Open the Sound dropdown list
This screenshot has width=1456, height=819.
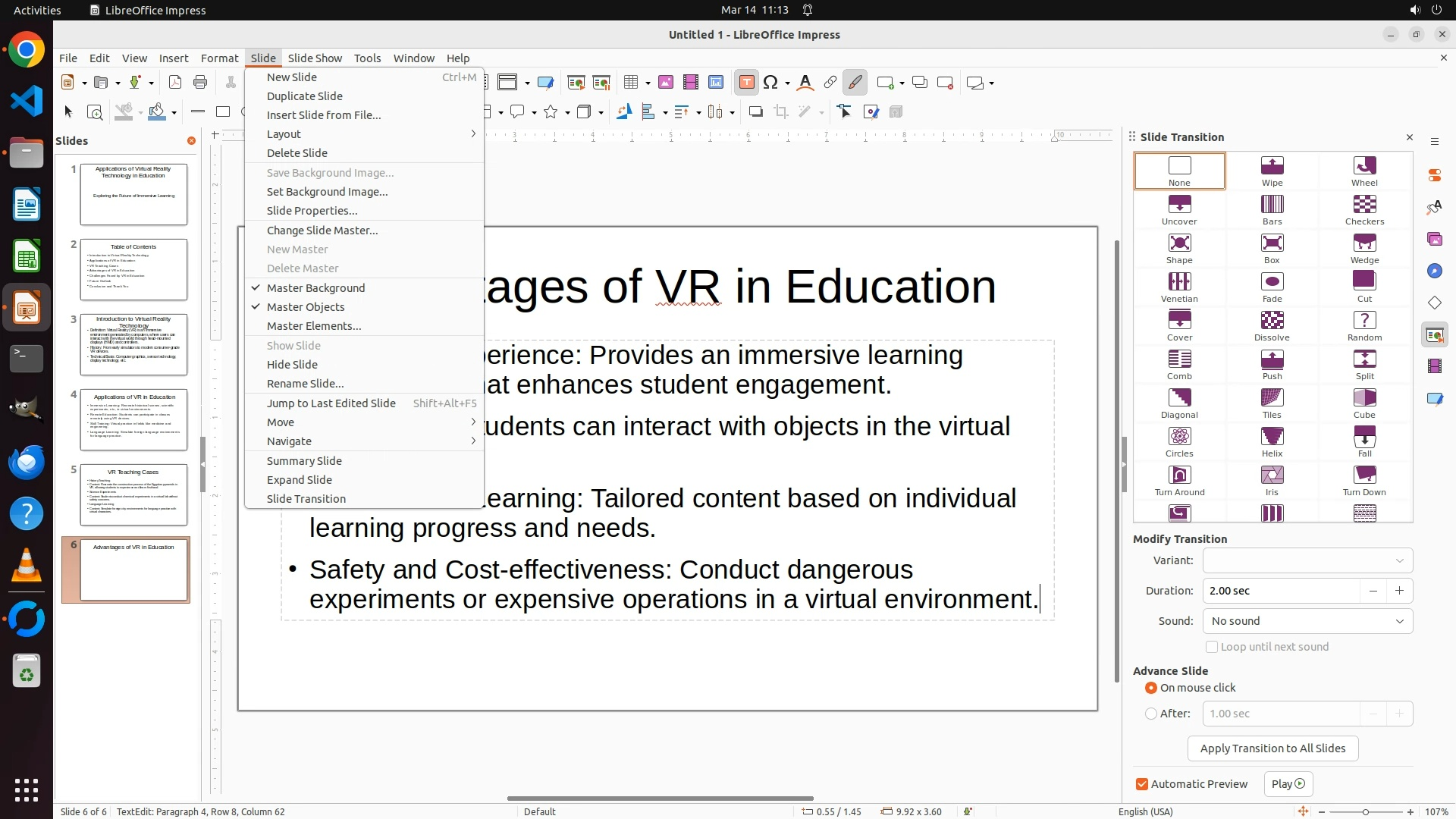(1307, 621)
